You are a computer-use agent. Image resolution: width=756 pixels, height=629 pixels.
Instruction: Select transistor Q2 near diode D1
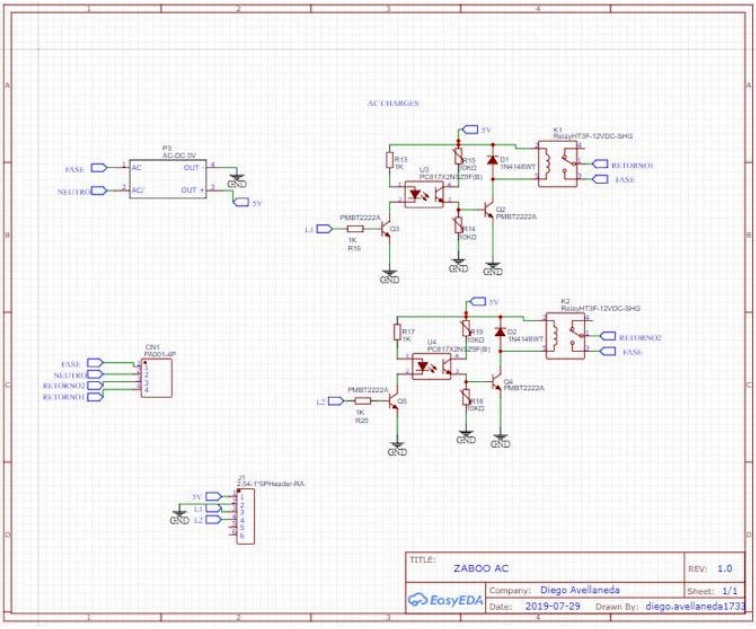coord(489,212)
